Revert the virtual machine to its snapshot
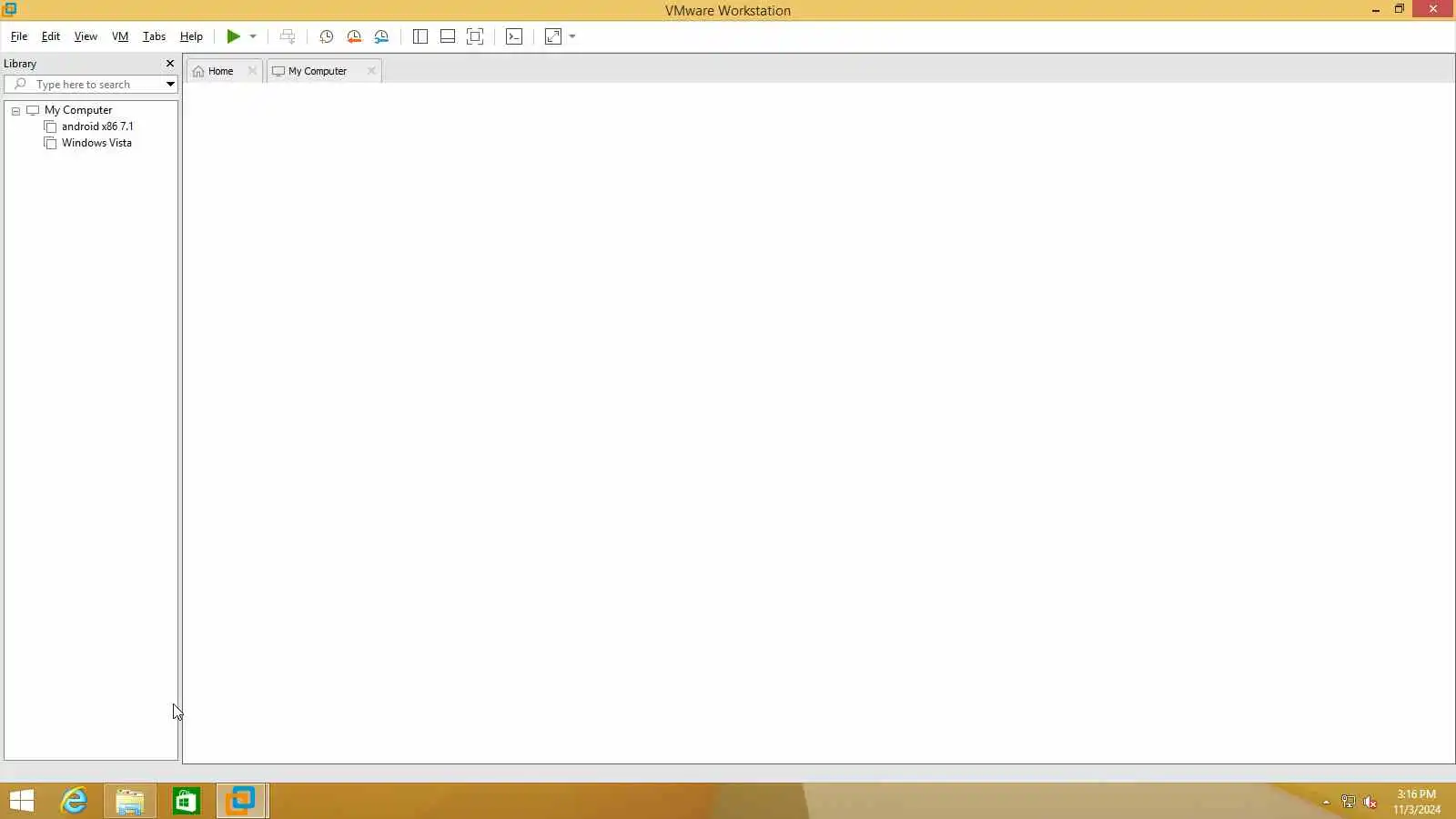 pyautogui.click(x=354, y=36)
